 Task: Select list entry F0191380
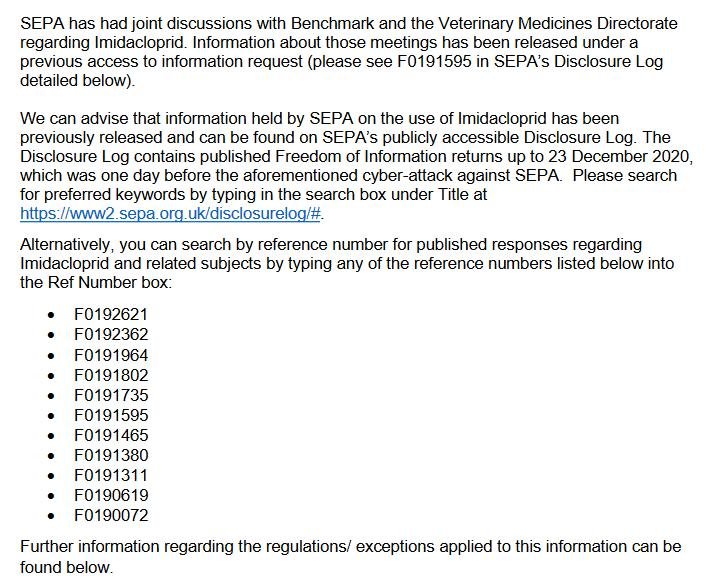111,455
